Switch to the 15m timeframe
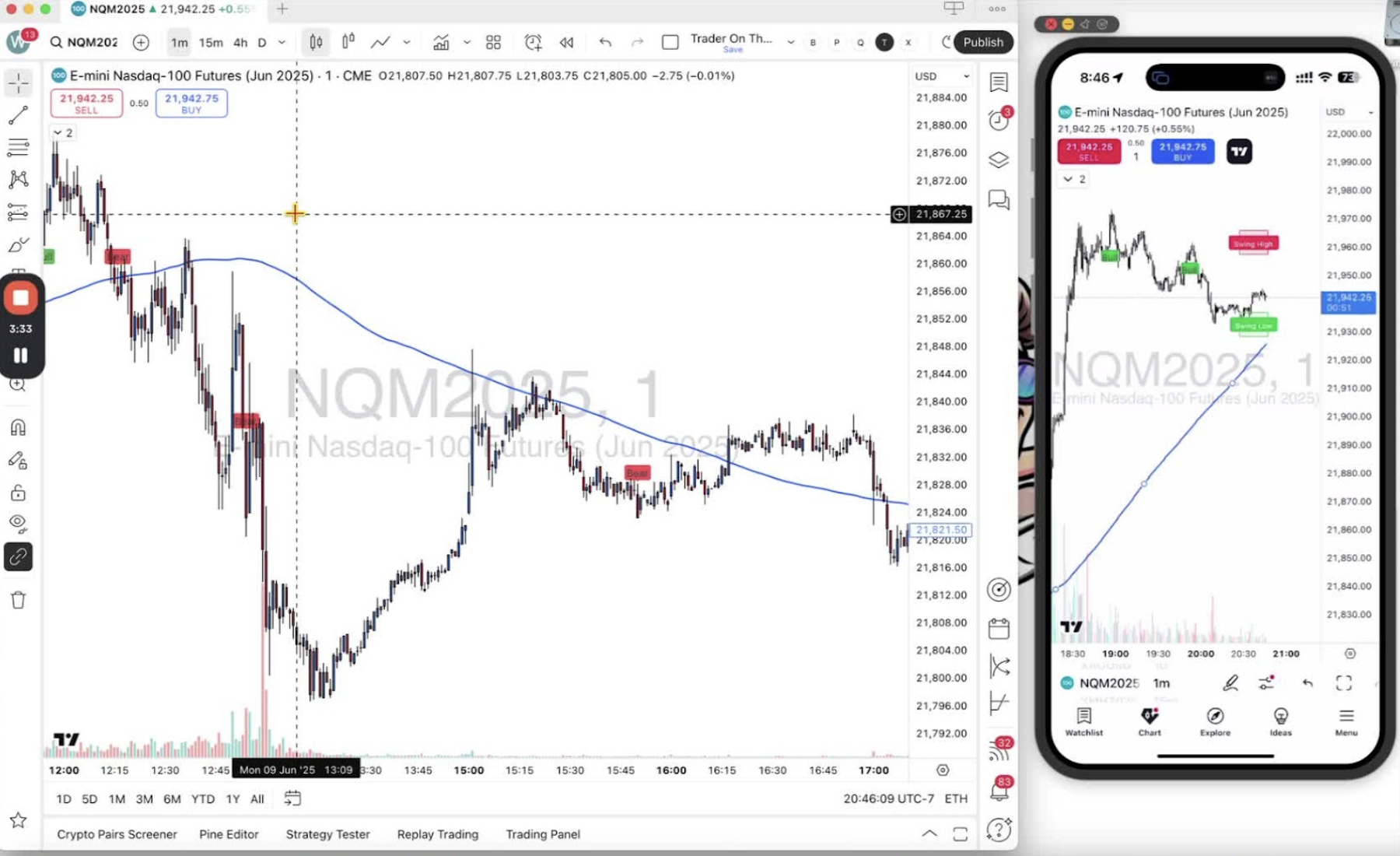 211,42
